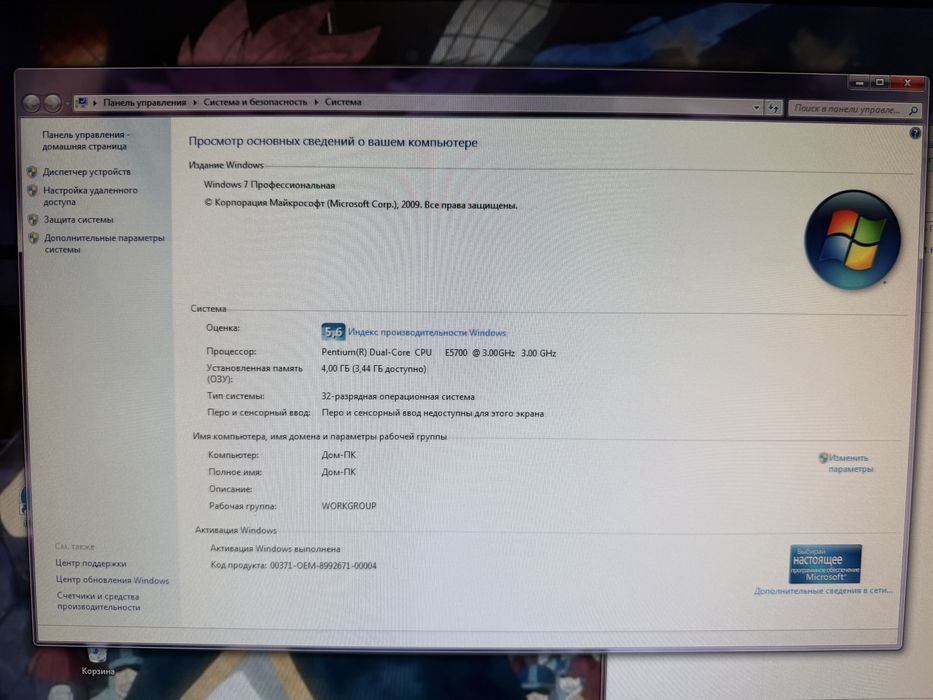Refresh the address bar view
933x700 pixels.
click(774, 108)
